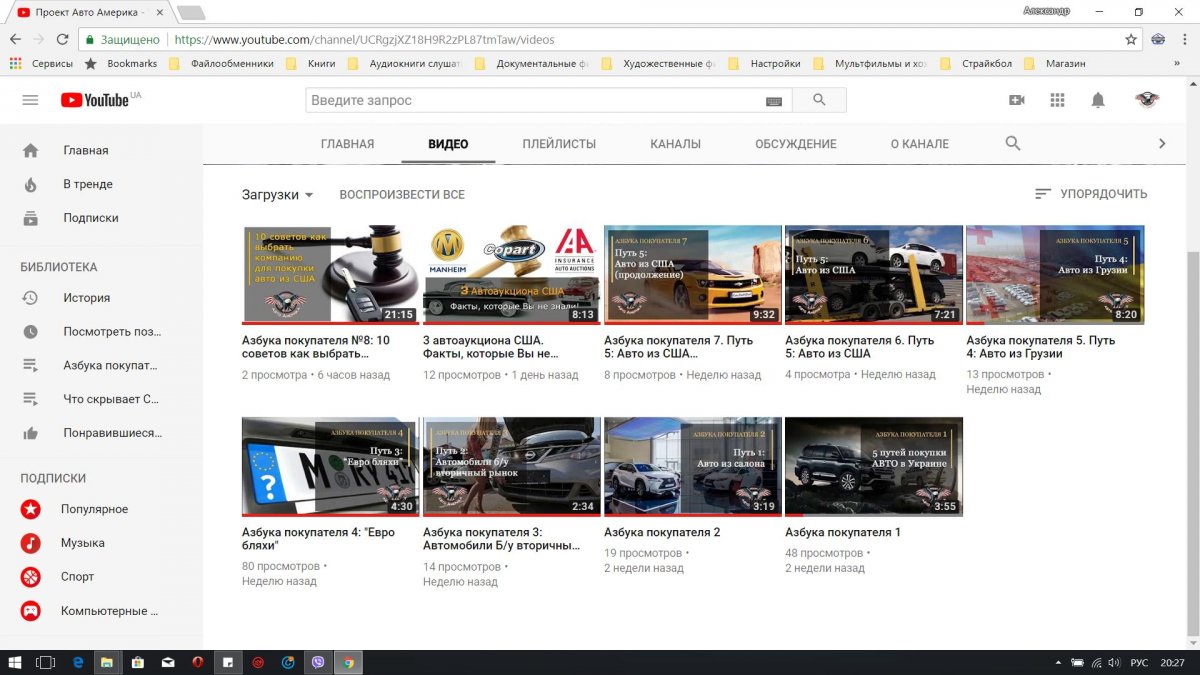
Task: Click the search magnifier button
Action: coord(819,100)
